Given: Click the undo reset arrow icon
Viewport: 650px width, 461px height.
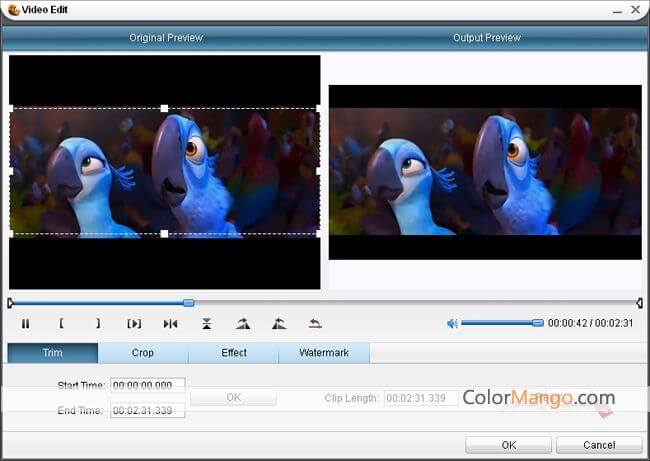Looking at the screenshot, I should tap(315, 324).
